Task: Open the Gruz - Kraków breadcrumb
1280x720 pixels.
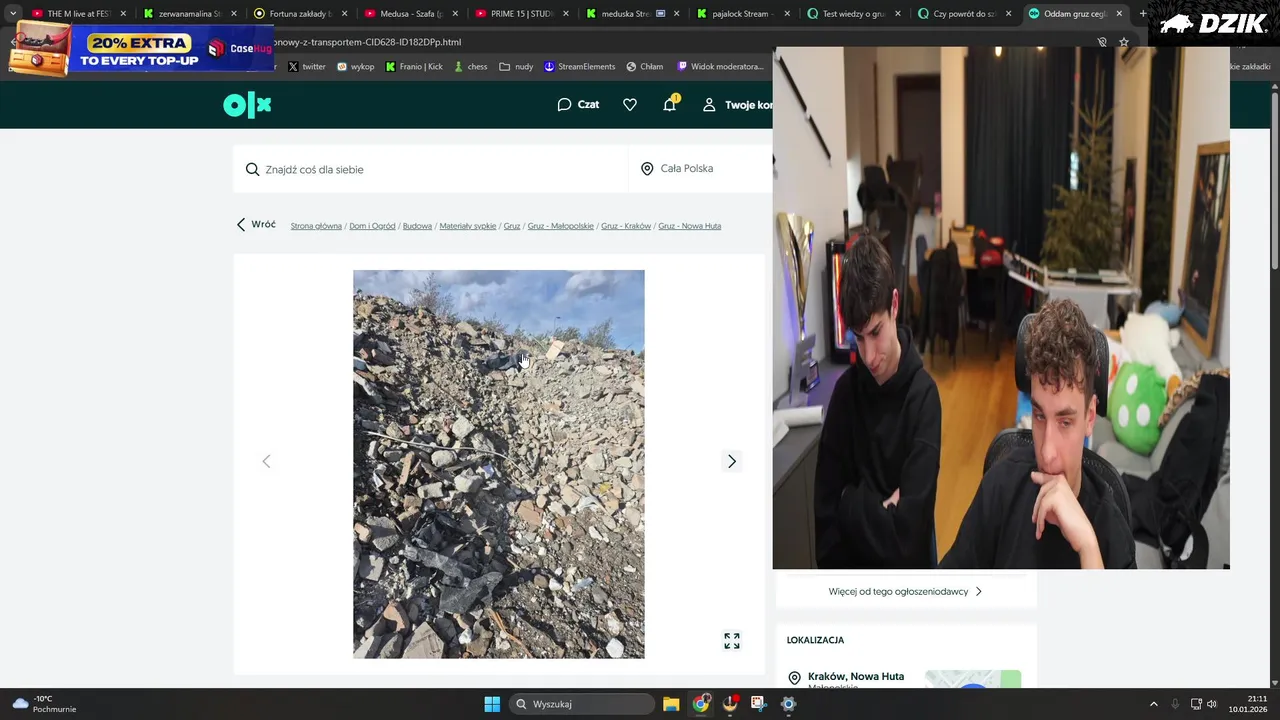Action: click(626, 226)
